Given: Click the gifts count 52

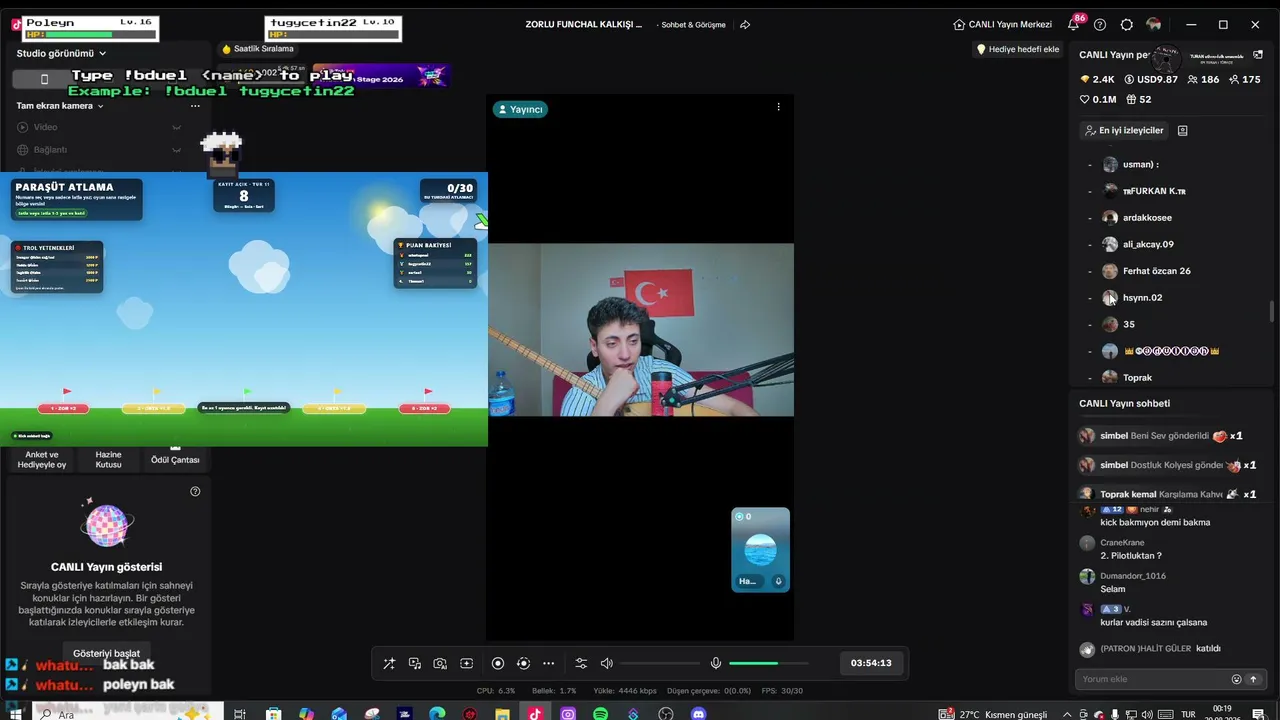Looking at the screenshot, I should [1139, 99].
